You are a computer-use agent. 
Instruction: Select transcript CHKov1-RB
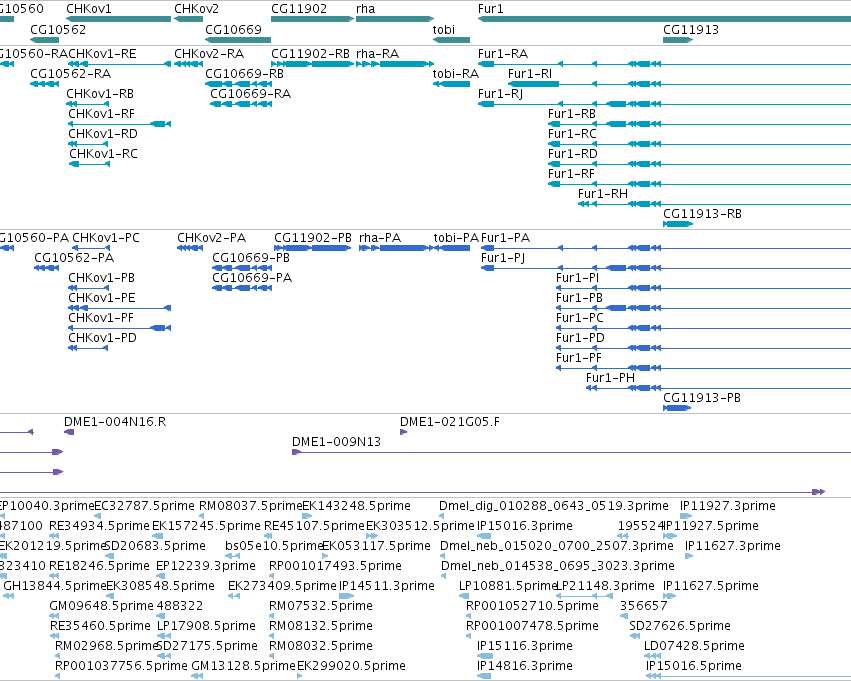[x=100, y=94]
